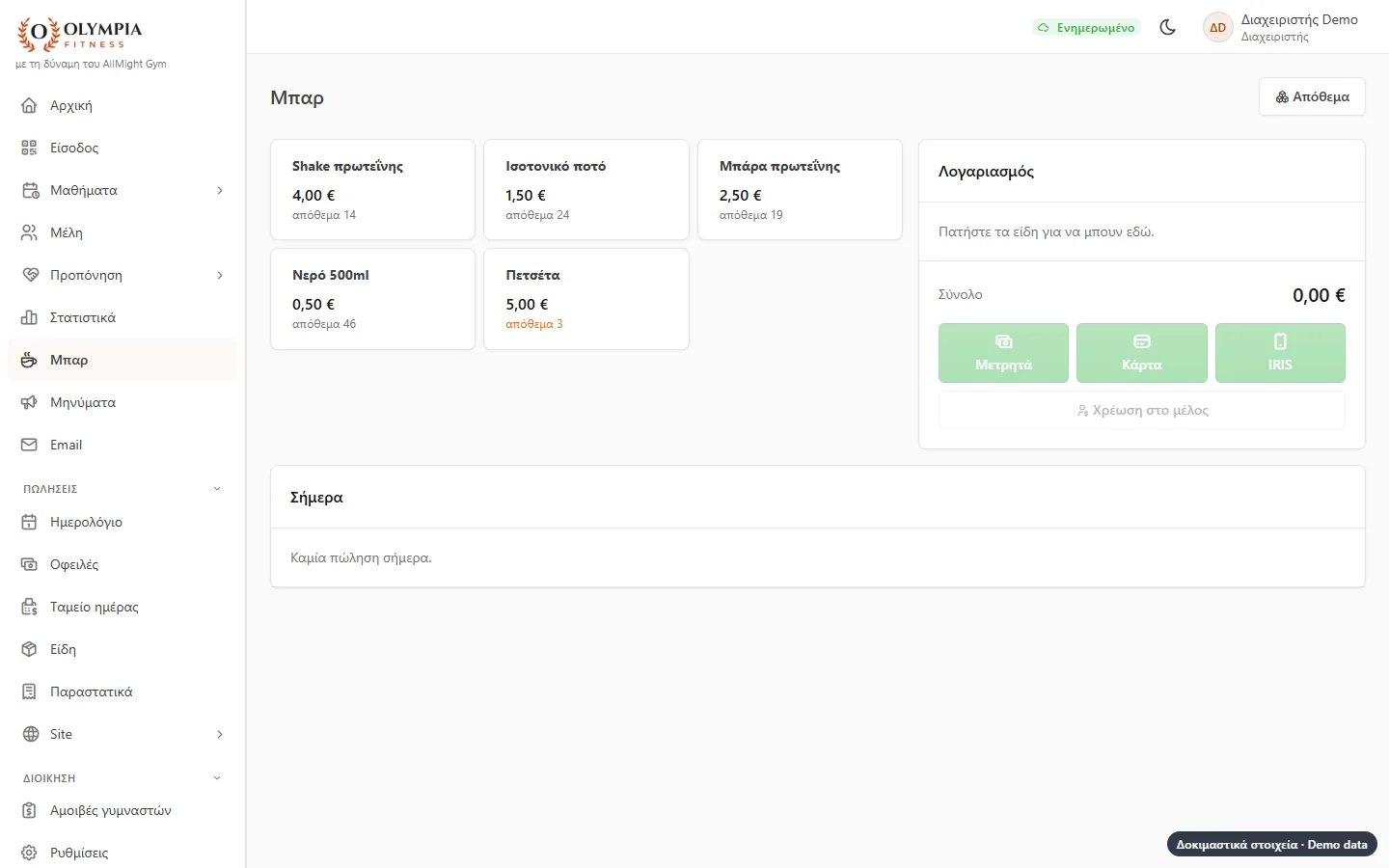Viewport: 1389px width, 868px height.
Task: Open the Μαθήματα menu item
Action: tap(123, 190)
